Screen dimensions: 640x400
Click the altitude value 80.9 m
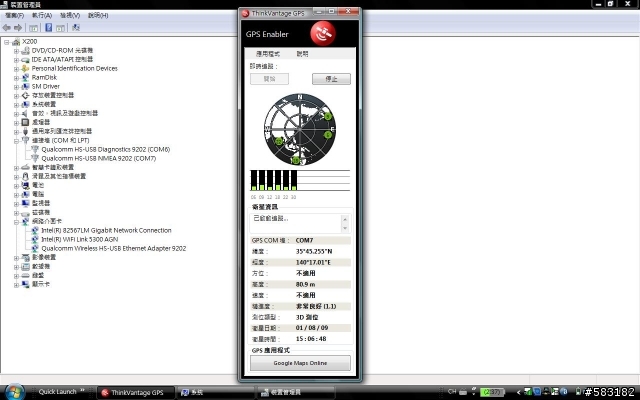point(305,284)
